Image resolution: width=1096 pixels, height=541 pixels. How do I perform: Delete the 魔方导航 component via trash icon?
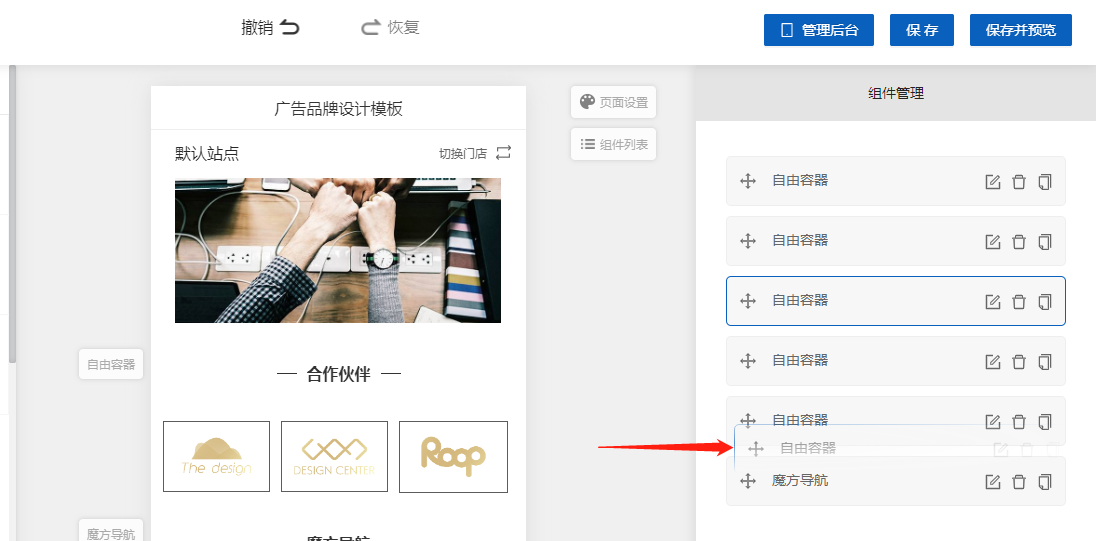coord(1019,482)
